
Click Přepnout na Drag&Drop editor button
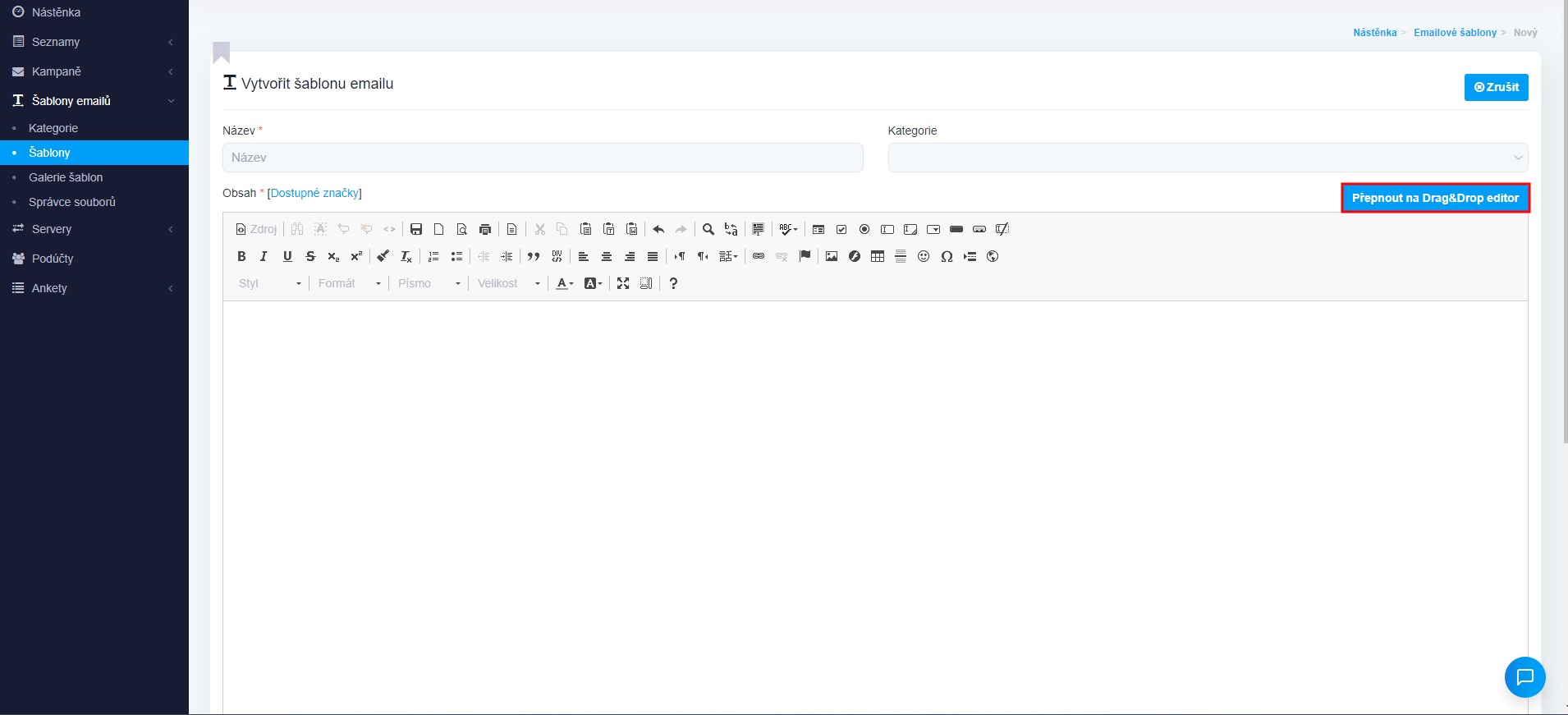[1435, 198]
